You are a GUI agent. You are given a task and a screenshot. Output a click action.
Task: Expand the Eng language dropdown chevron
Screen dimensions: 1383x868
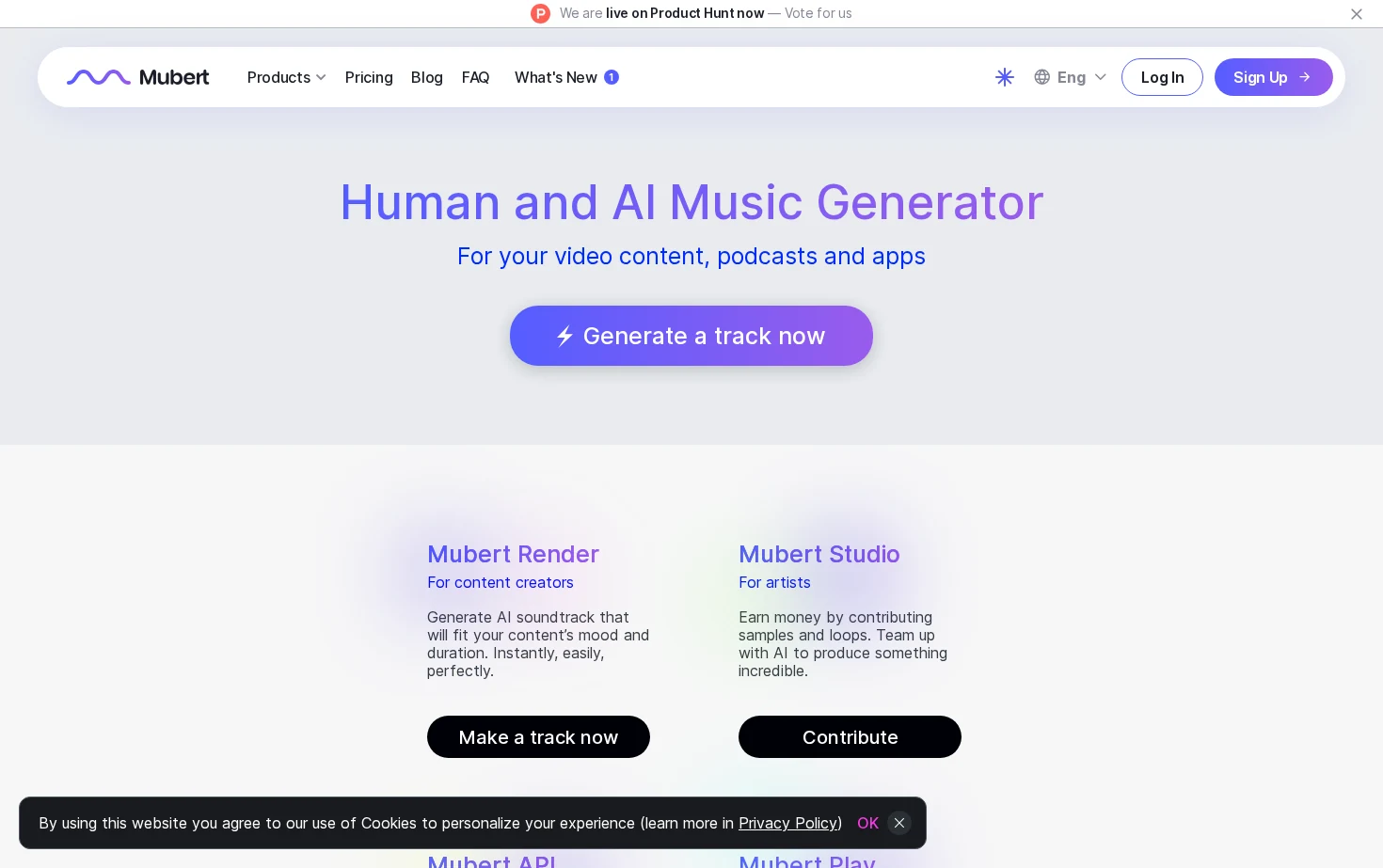(x=1101, y=77)
